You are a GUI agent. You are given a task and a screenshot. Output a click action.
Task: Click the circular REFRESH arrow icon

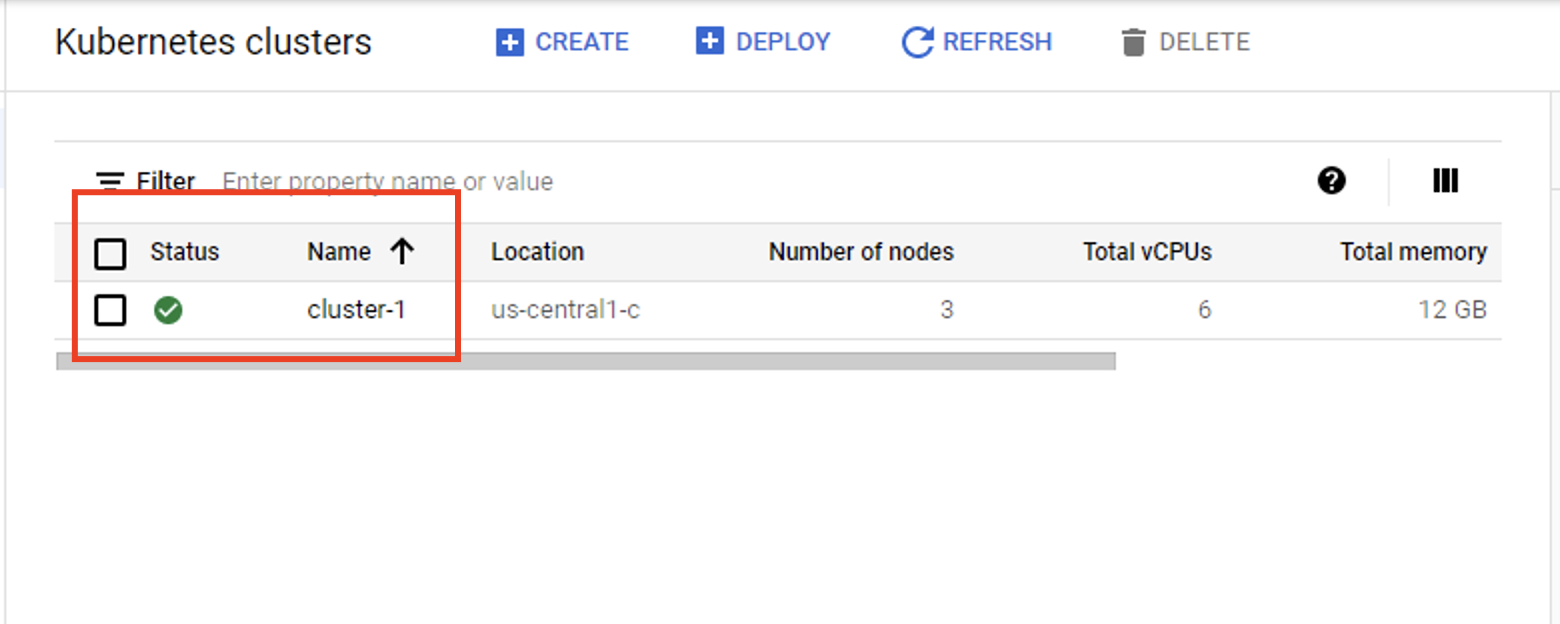click(x=917, y=43)
